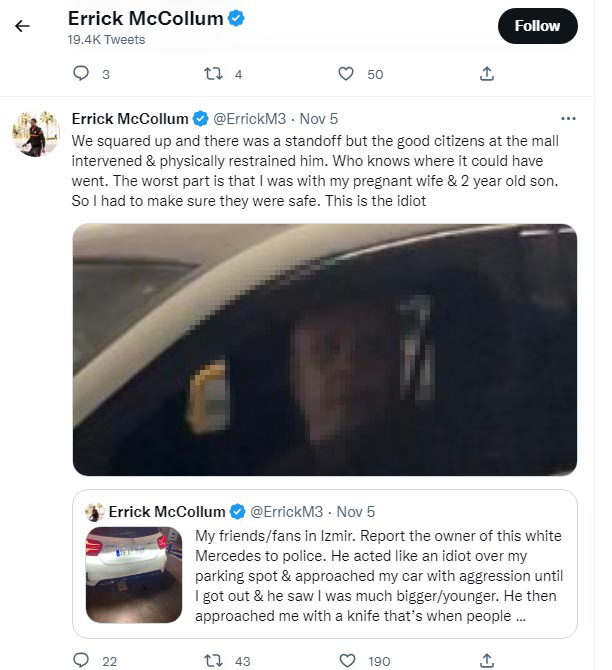Go back using the left arrow

[22, 27]
